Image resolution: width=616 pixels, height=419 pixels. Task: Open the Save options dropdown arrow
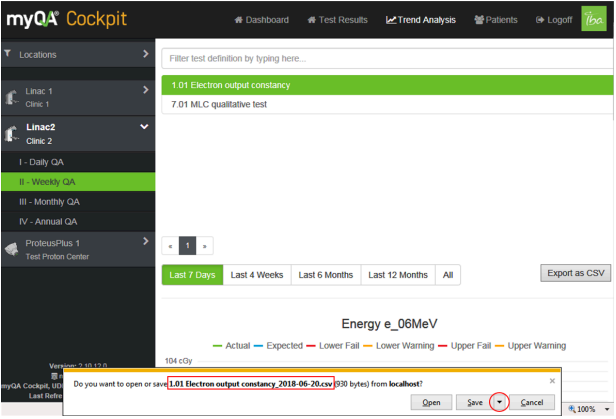(499, 402)
